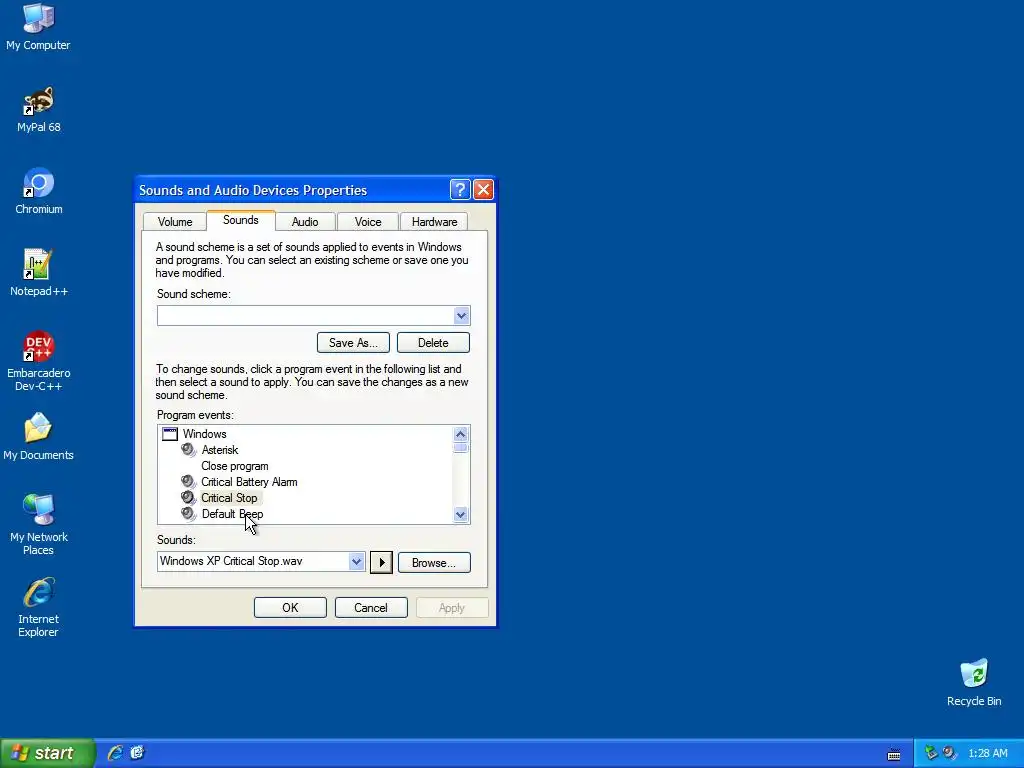The width and height of the screenshot is (1024, 768).
Task: Click the network connection tray icon
Action: click(931, 753)
